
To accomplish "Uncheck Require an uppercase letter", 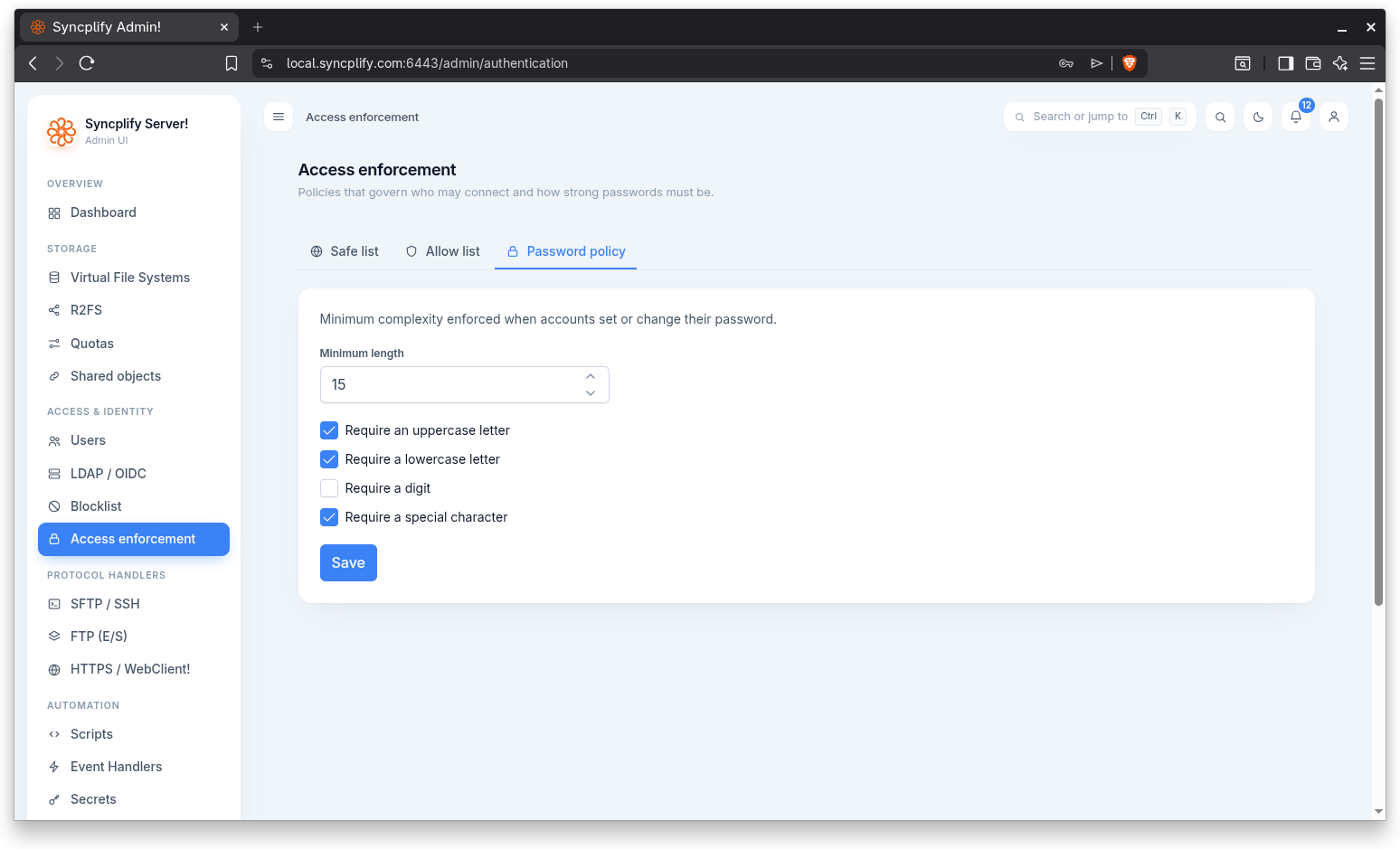I will coord(329,430).
